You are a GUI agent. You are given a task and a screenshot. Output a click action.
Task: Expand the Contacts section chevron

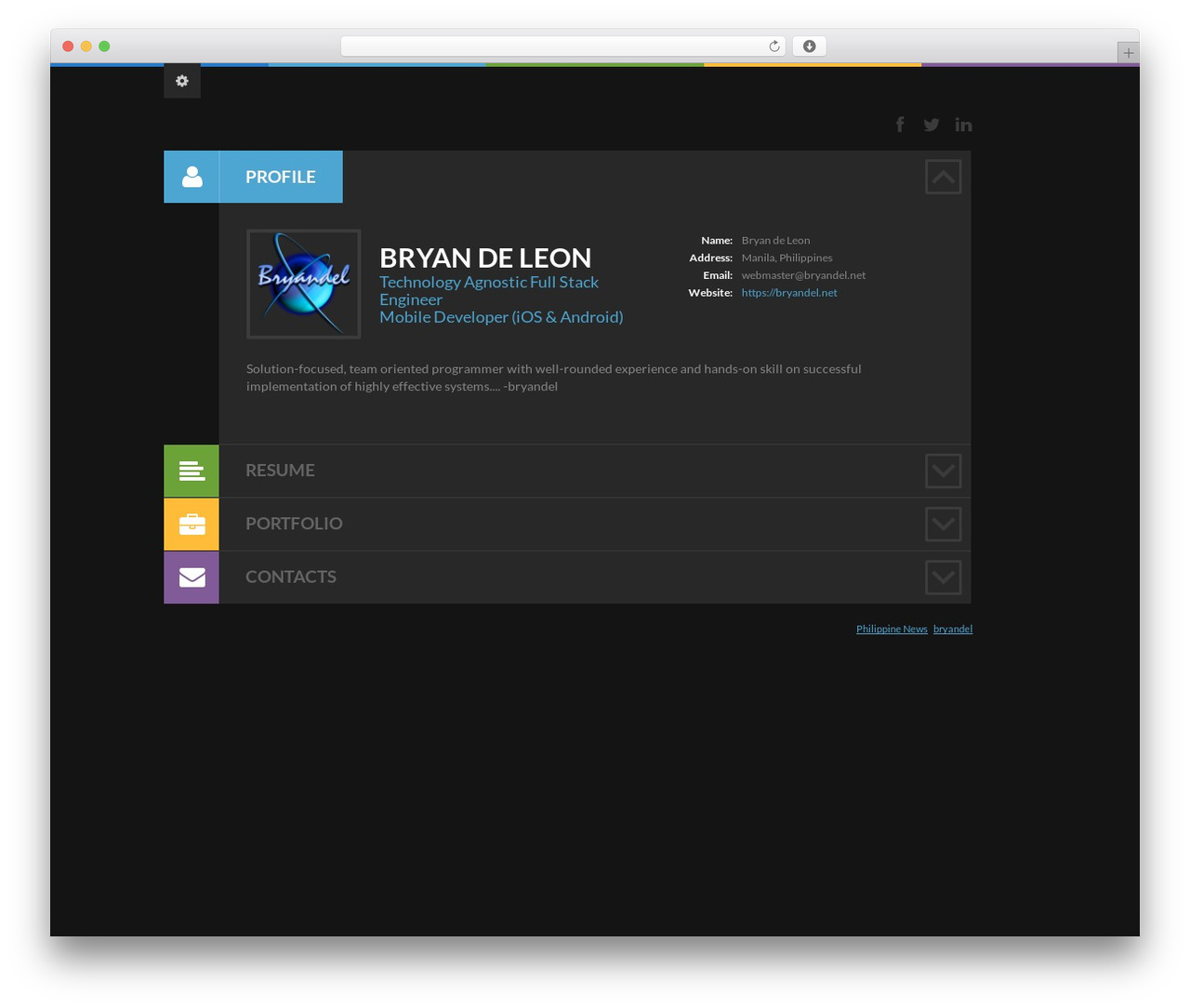pyautogui.click(x=943, y=577)
